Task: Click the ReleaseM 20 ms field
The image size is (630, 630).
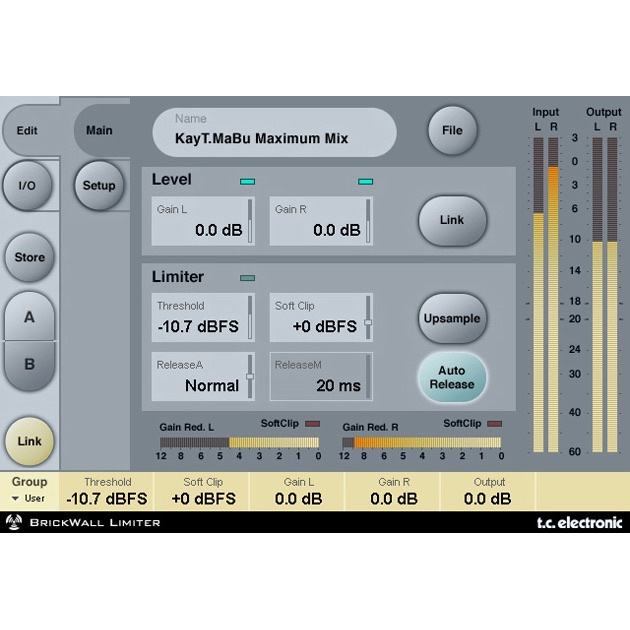Action: tap(321, 376)
